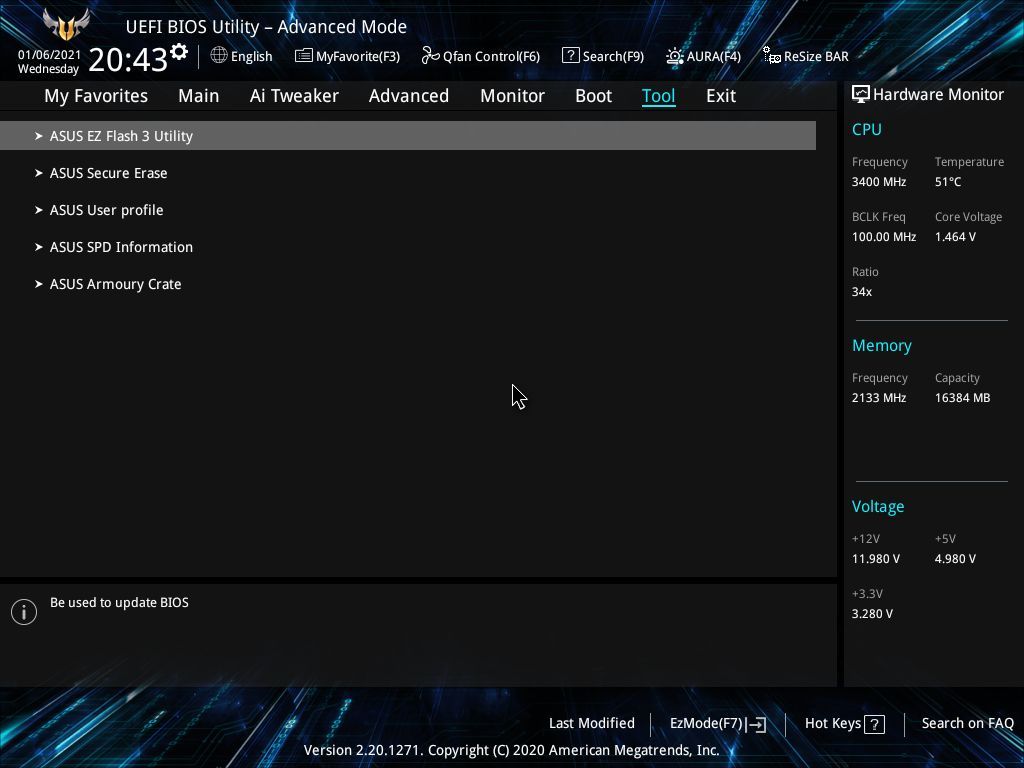
Task: Toggle ReSize BAR option
Action: click(806, 56)
